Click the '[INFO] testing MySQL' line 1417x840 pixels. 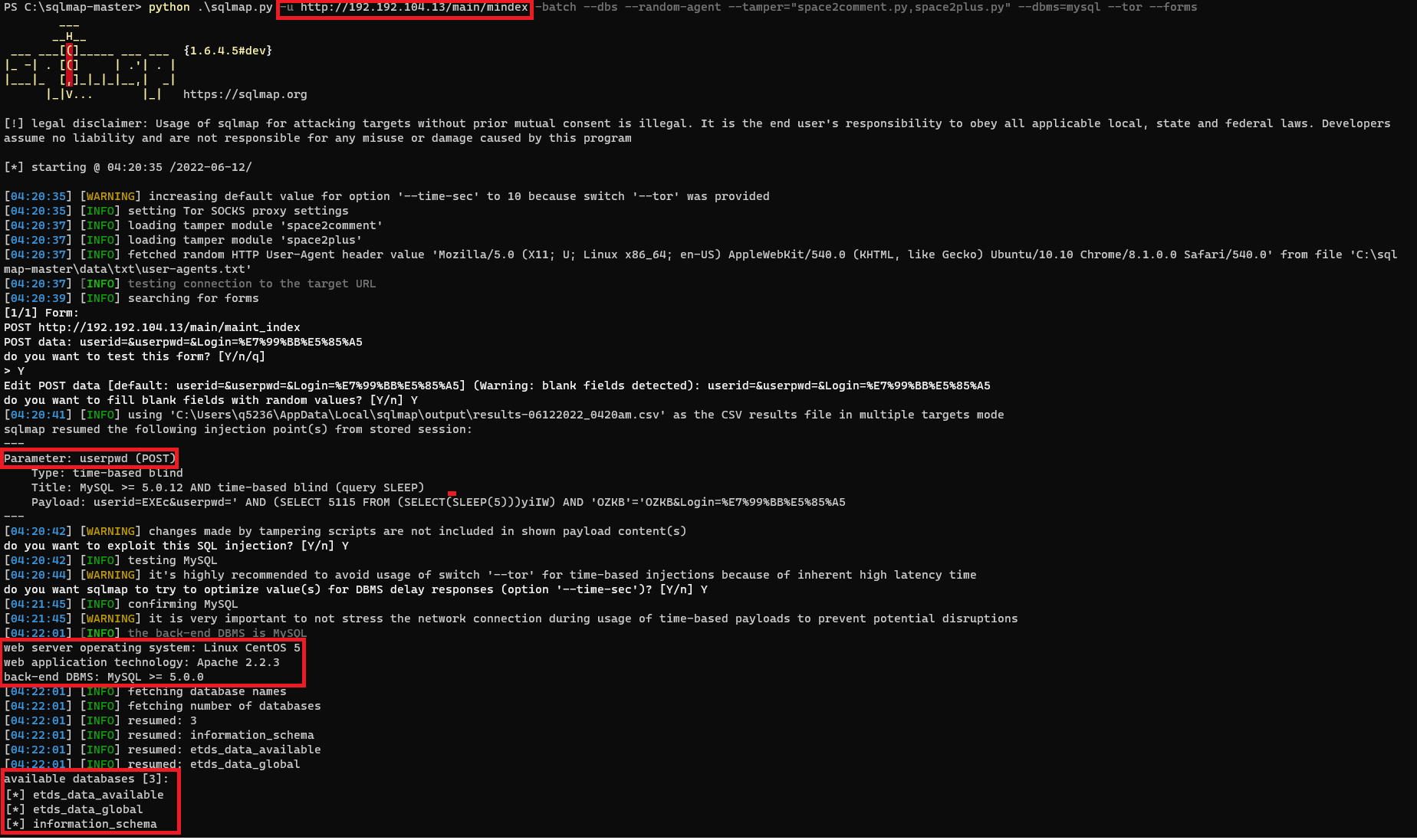coord(110,560)
